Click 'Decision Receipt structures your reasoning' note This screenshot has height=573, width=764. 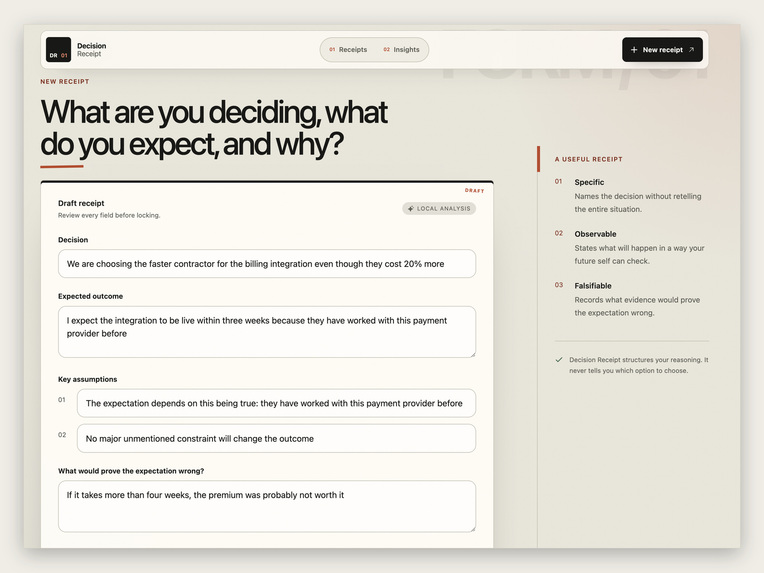(x=639, y=365)
